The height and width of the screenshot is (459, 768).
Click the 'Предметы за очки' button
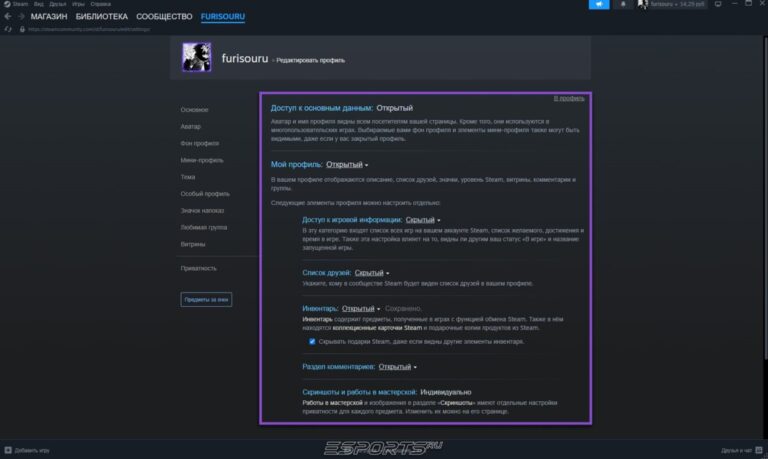point(206,298)
